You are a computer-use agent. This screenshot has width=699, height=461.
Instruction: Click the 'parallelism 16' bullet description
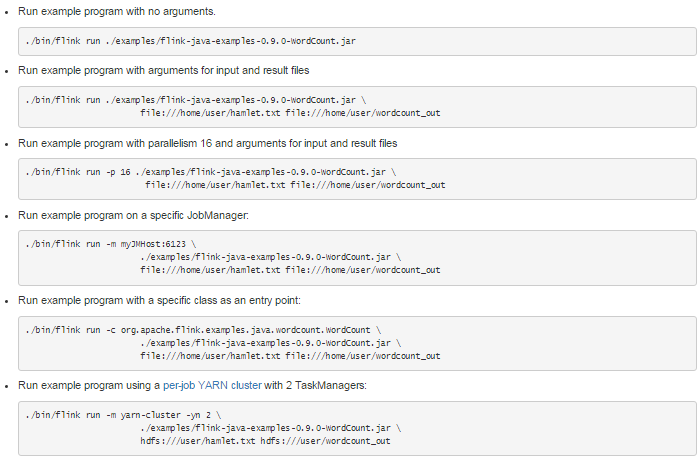pyautogui.click(x=207, y=144)
